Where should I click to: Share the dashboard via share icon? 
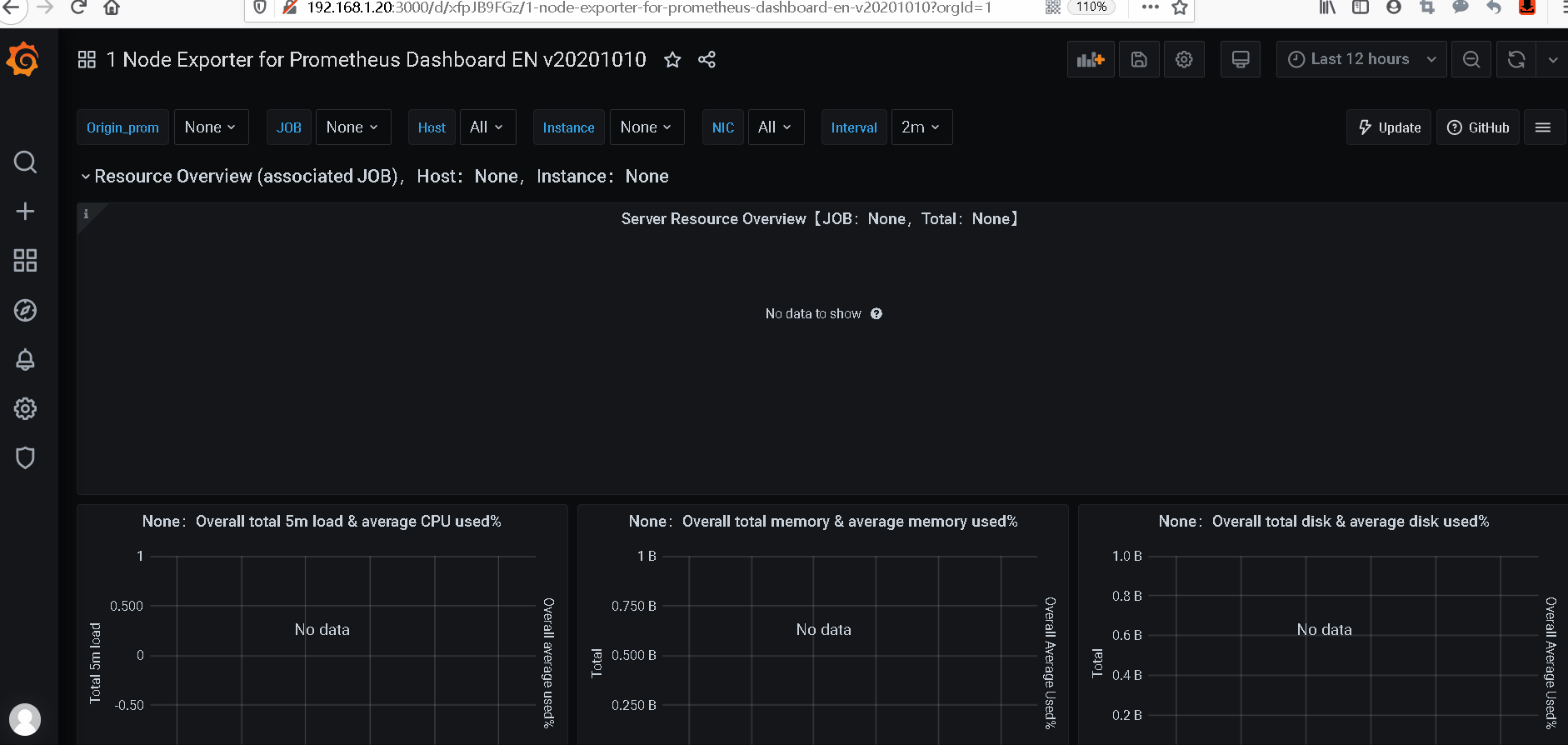(x=707, y=59)
